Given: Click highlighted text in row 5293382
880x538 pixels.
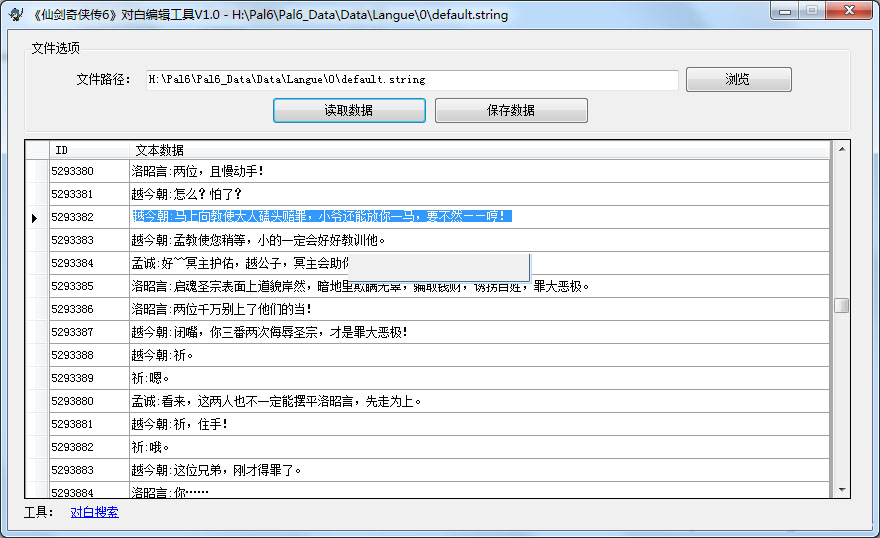Looking at the screenshot, I should click(322, 216).
